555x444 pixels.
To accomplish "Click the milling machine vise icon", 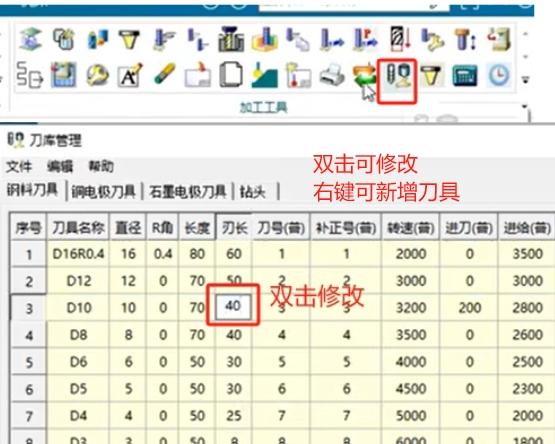I will tap(231, 39).
